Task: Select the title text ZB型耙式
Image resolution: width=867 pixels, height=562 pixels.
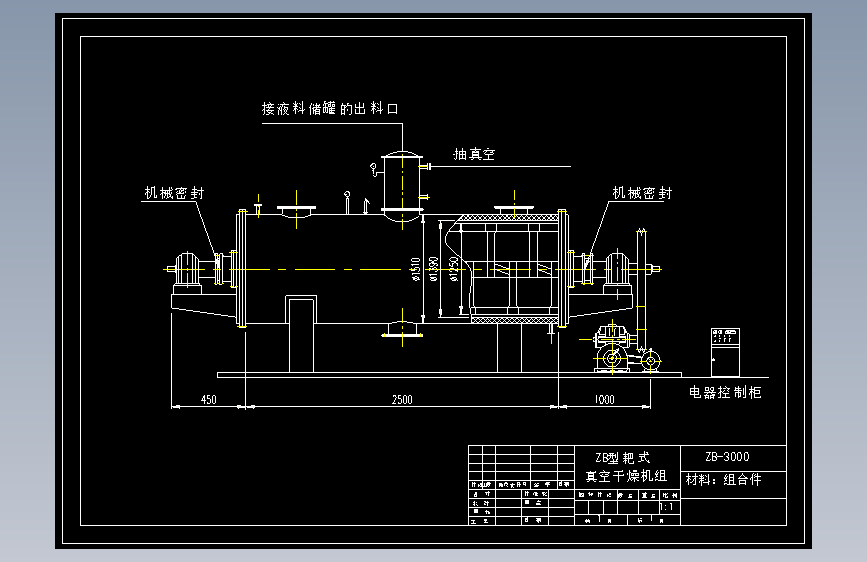Action: [623, 458]
